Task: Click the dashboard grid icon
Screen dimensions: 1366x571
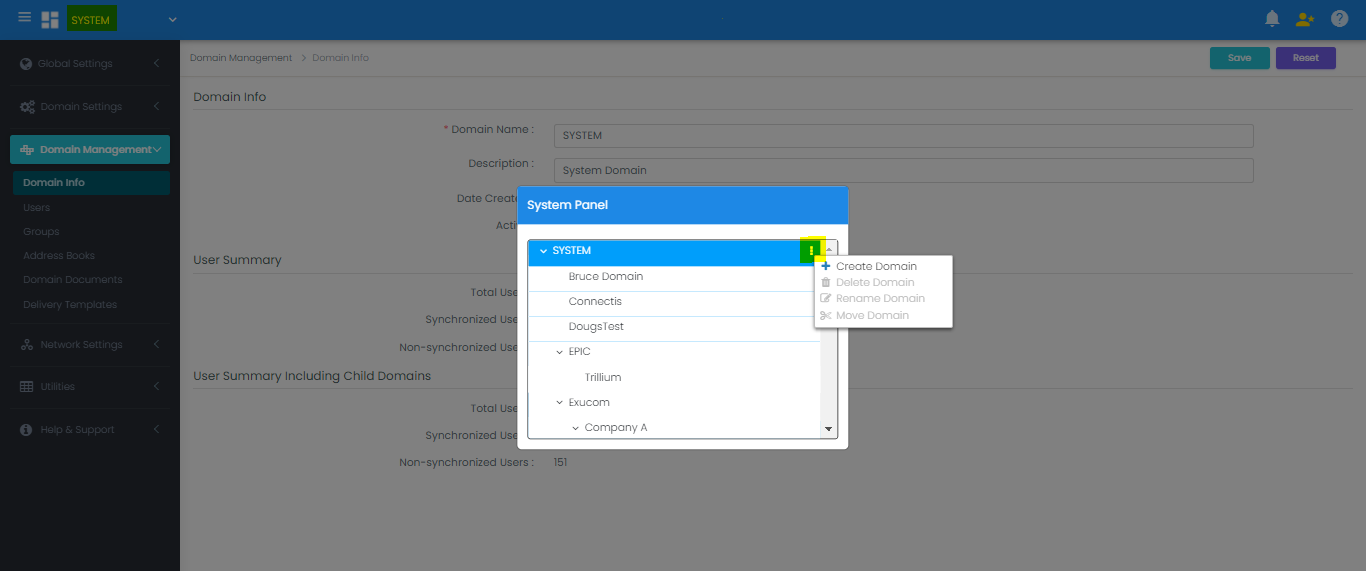Action: tap(50, 20)
